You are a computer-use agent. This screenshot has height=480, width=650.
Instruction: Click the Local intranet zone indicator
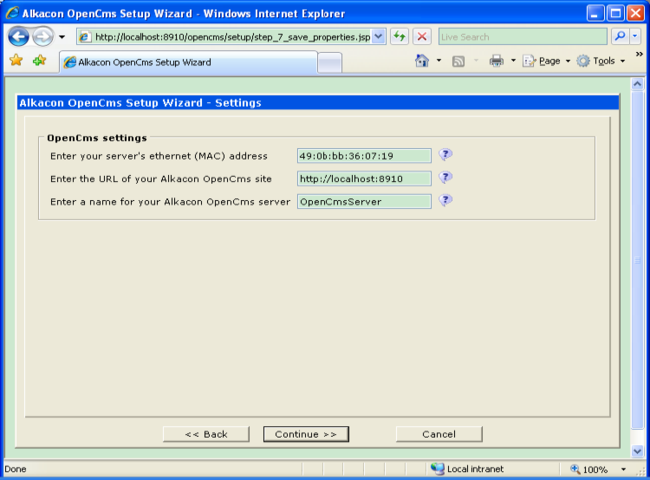pyautogui.click(x=467, y=469)
